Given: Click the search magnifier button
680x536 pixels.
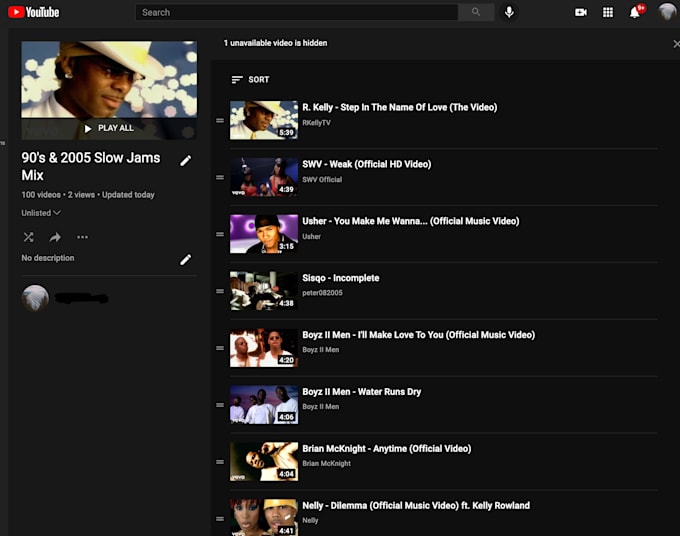Looking at the screenshot, I should coord(476,12).
